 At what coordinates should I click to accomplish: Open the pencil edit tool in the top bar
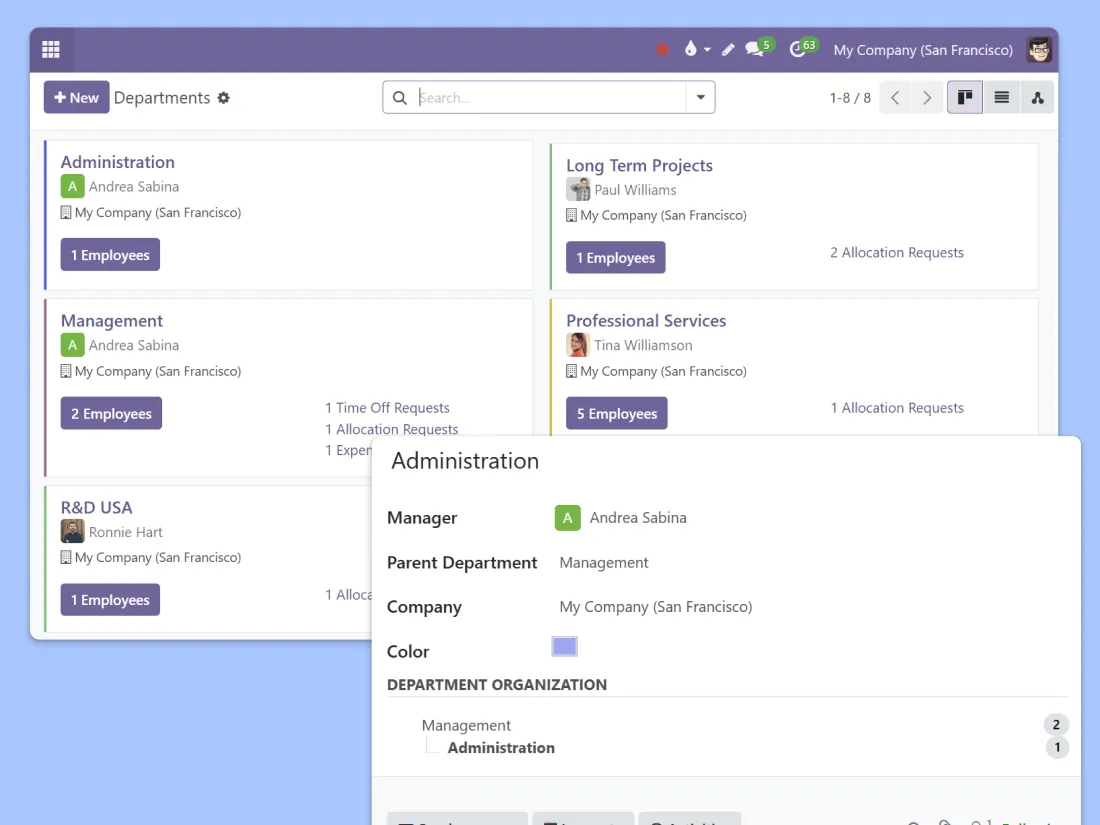pyautogui.click(x=728, y=50)
